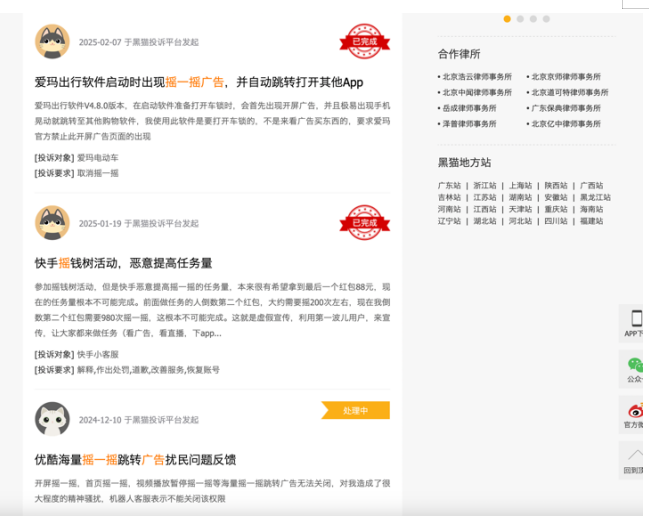
Task: Click the back-to-top arrow icon
Action: point(635,454)
